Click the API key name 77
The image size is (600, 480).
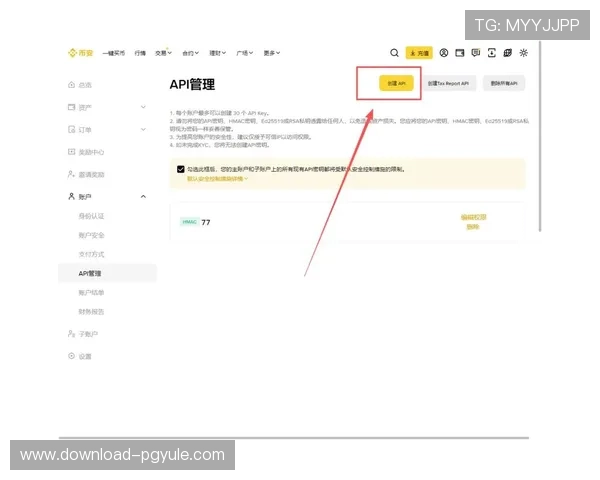[206, 222]
